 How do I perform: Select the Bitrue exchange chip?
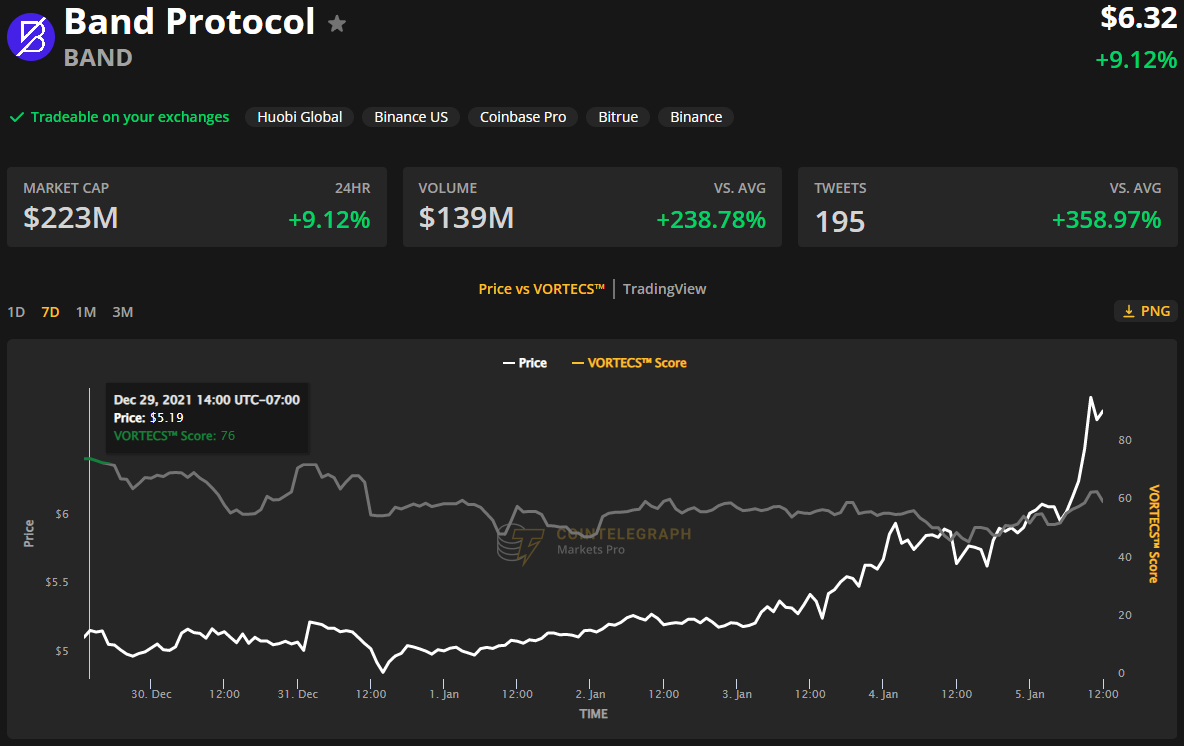[x=618, y=117]
